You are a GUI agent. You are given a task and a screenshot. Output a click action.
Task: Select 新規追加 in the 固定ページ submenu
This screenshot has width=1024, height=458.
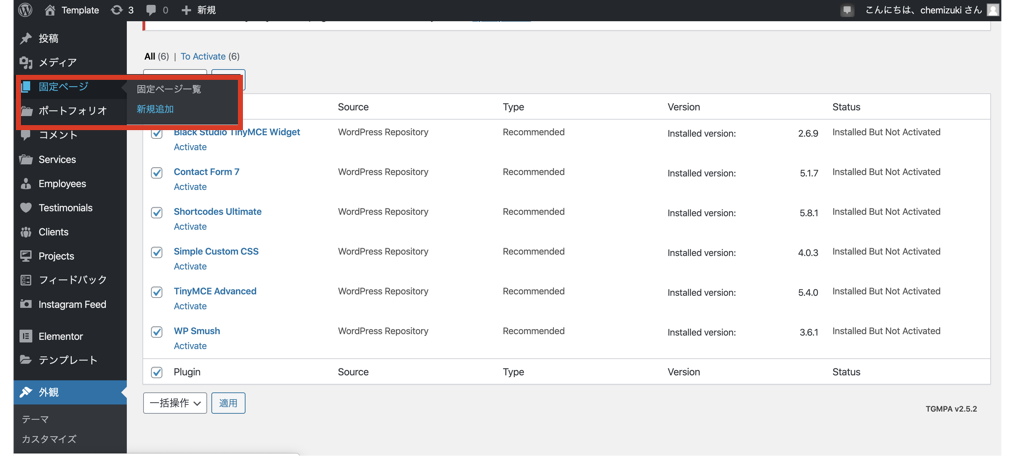[x=155, y=109]
